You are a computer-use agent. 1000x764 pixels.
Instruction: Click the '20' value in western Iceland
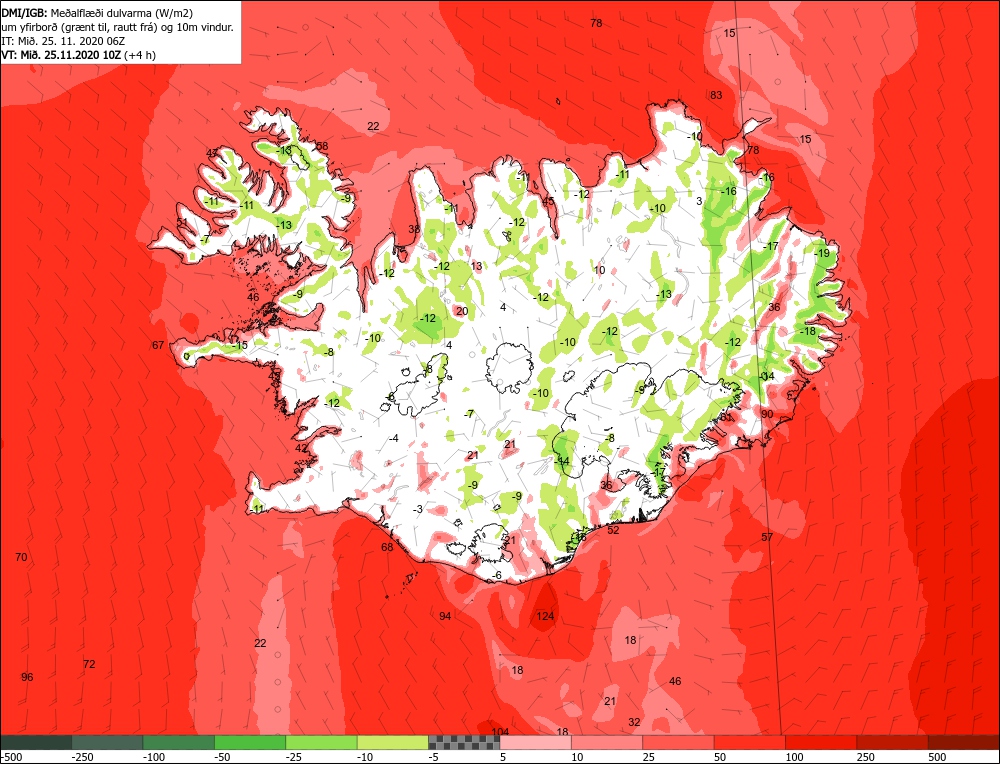[x=462, y=311]
